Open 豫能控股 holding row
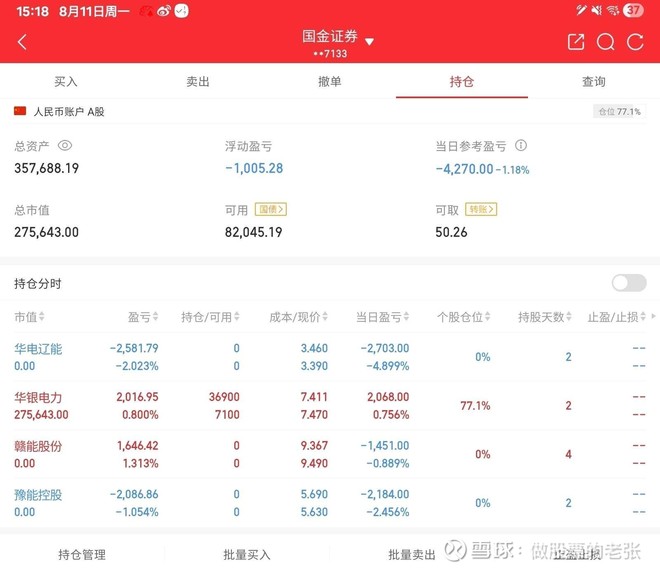660x571 pixels. tap(330, 503)
